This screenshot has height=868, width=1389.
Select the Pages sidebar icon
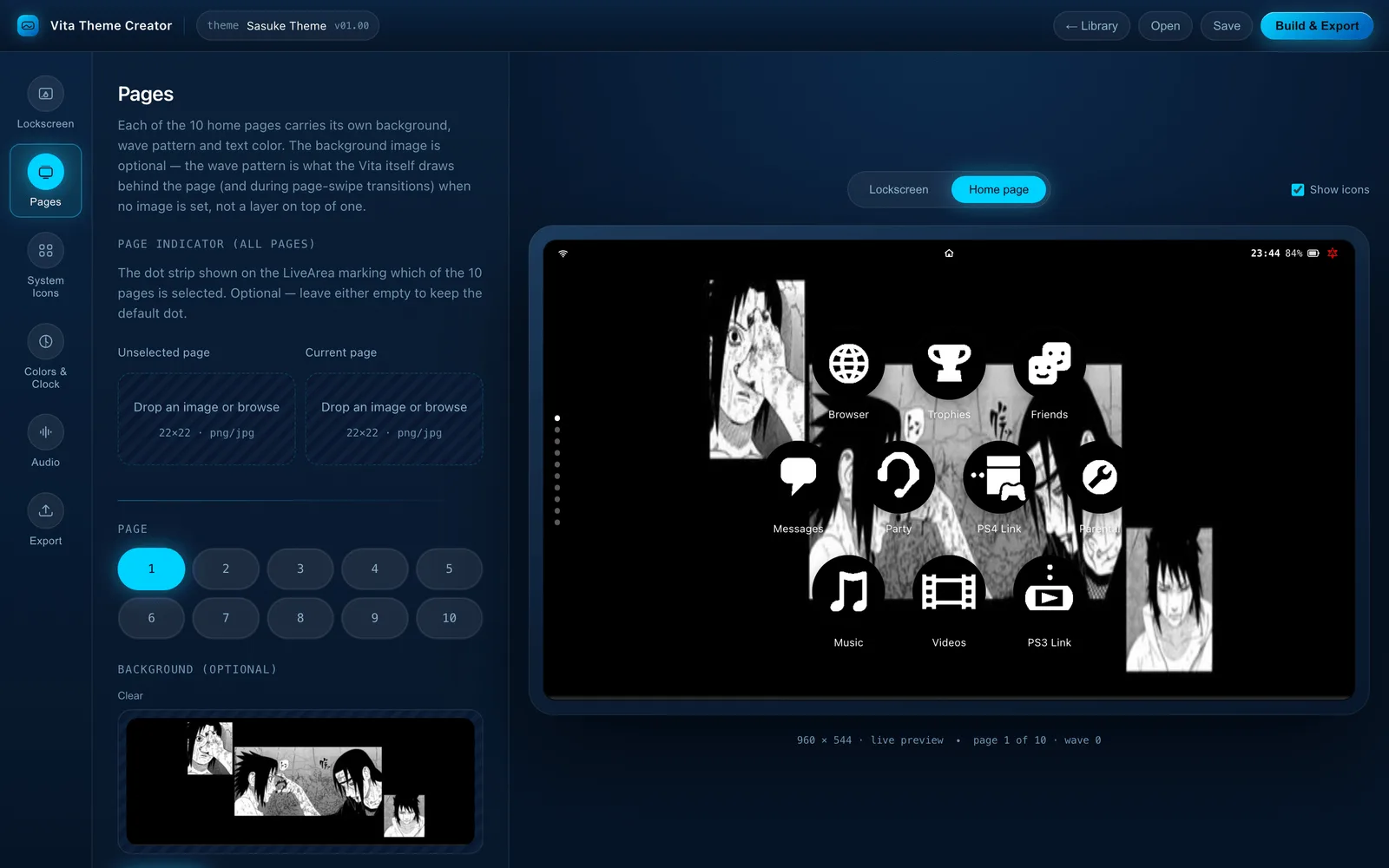(45, 172)
